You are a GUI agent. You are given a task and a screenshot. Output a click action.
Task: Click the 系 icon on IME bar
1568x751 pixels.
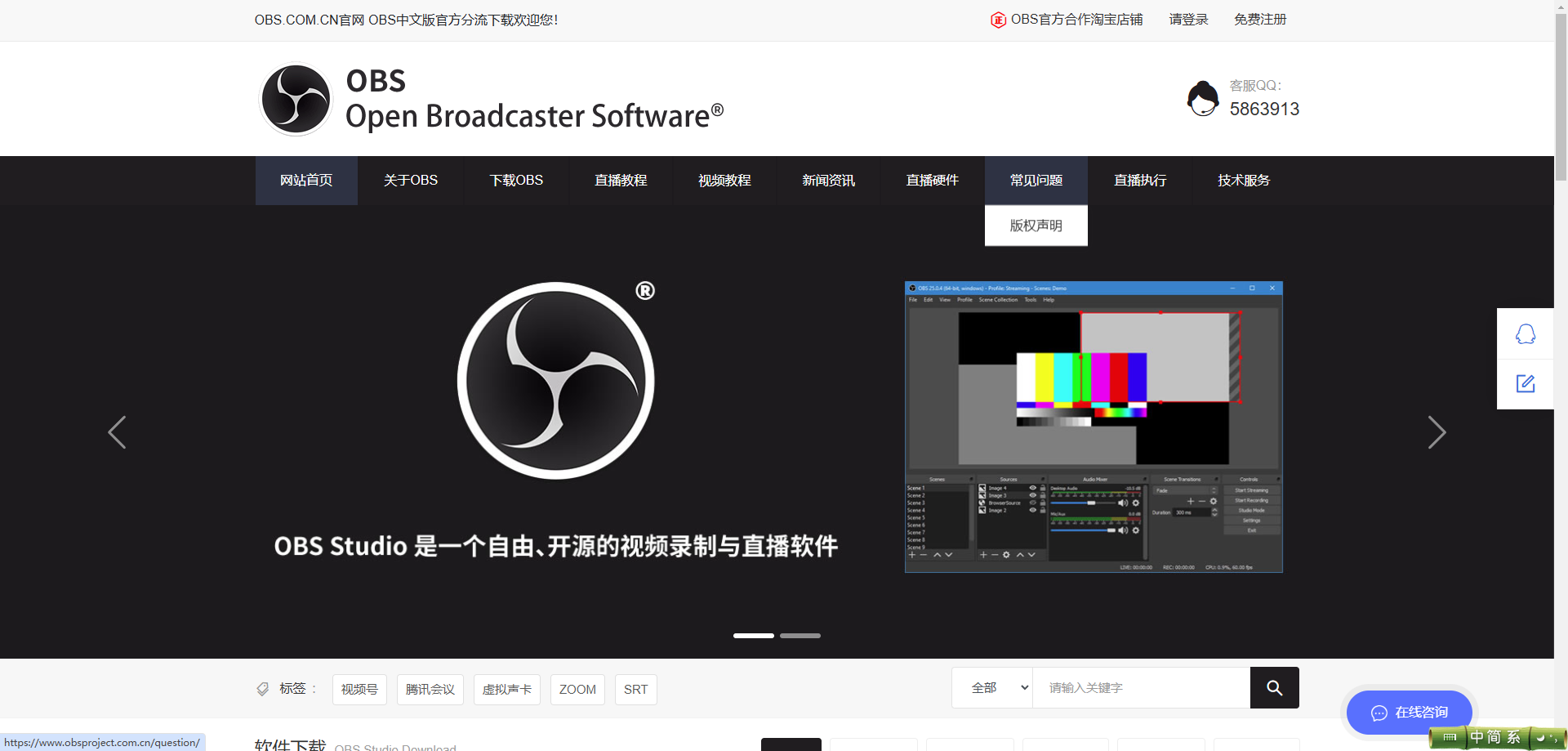pos(1513,738)
